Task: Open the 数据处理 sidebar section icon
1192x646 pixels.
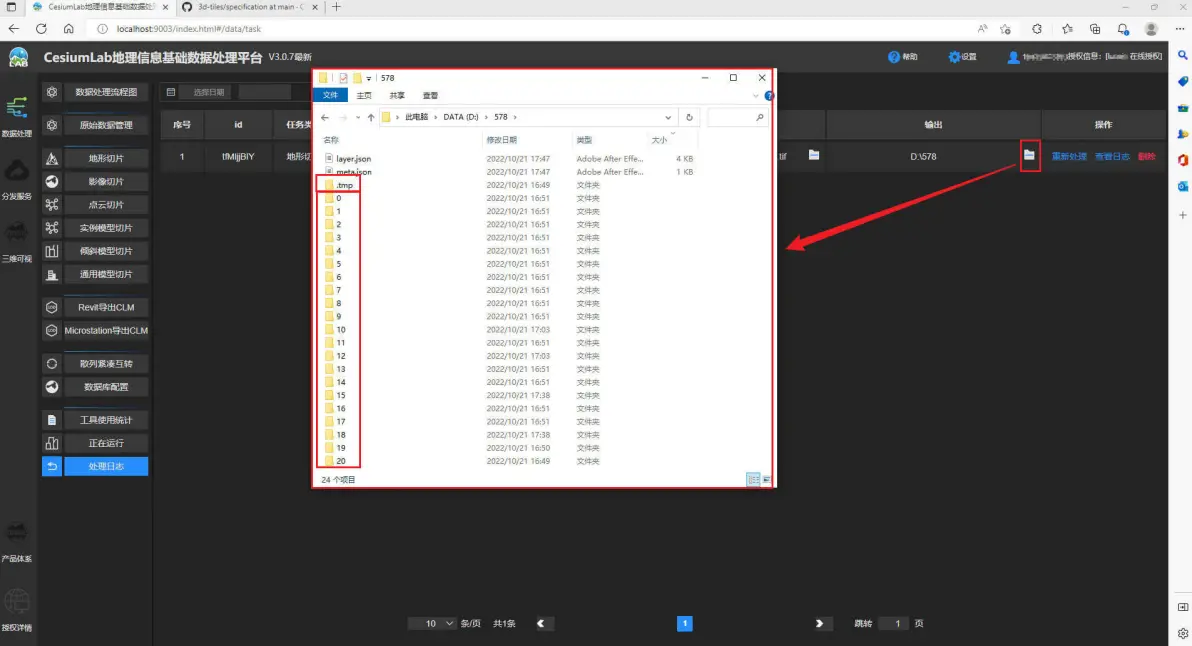Action: [17, 108]
